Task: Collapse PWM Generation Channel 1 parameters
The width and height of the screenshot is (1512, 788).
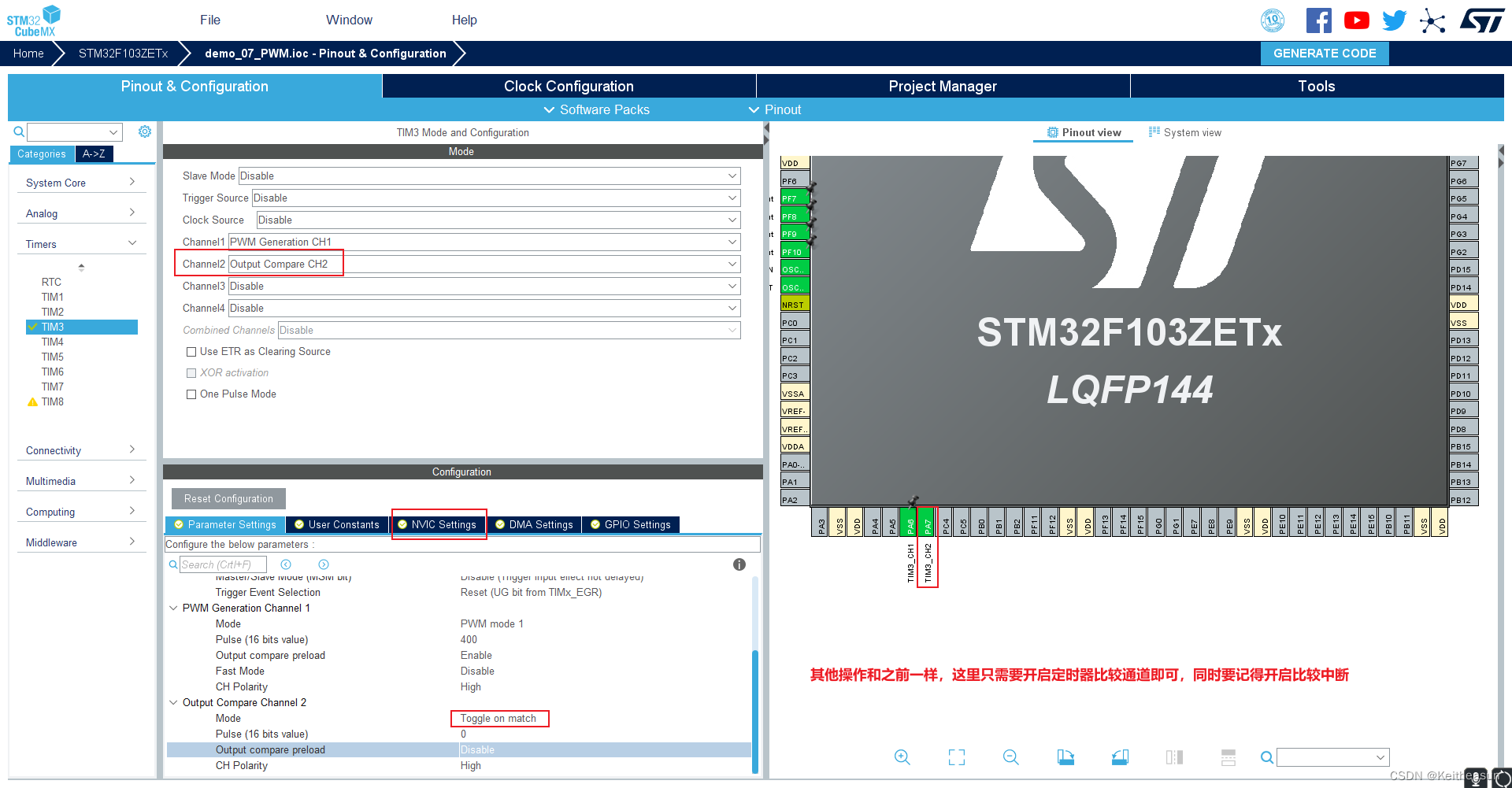Action: coord(173,608)
